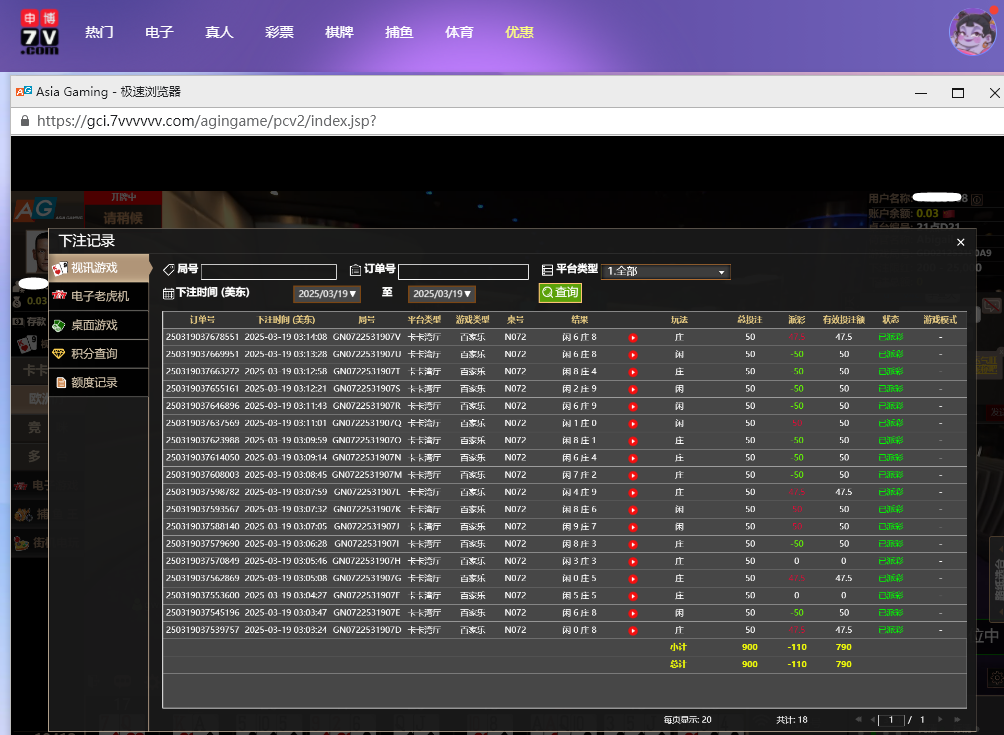Viewport: 1004px width, 735px height.
Task: Switch to 电子老虎机 records tab
Action: coord(99,296)
